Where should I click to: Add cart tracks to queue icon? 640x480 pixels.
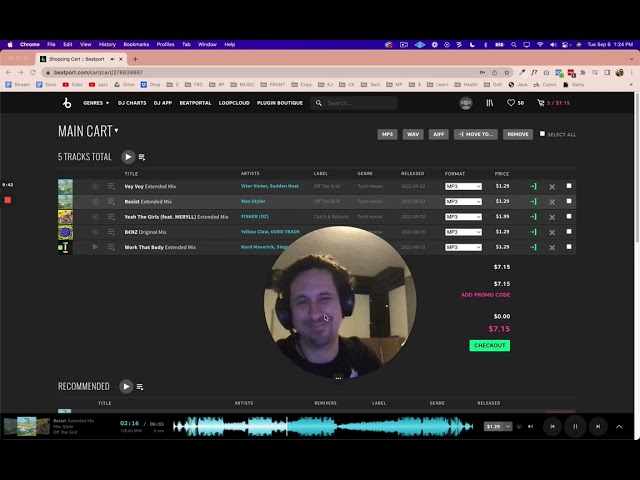[142, 157]
